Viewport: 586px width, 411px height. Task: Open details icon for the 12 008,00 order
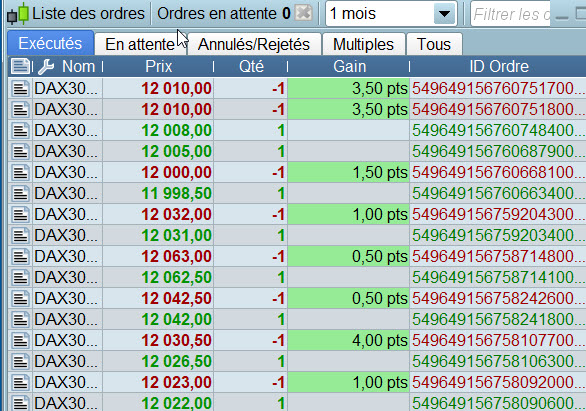click(x=20, y=130)
